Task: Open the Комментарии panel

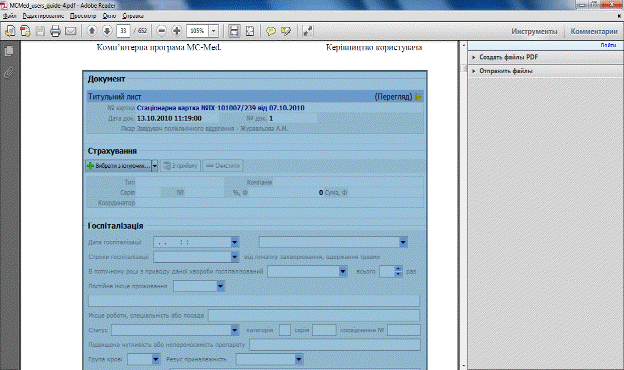Action: click(x=594, y=31)
